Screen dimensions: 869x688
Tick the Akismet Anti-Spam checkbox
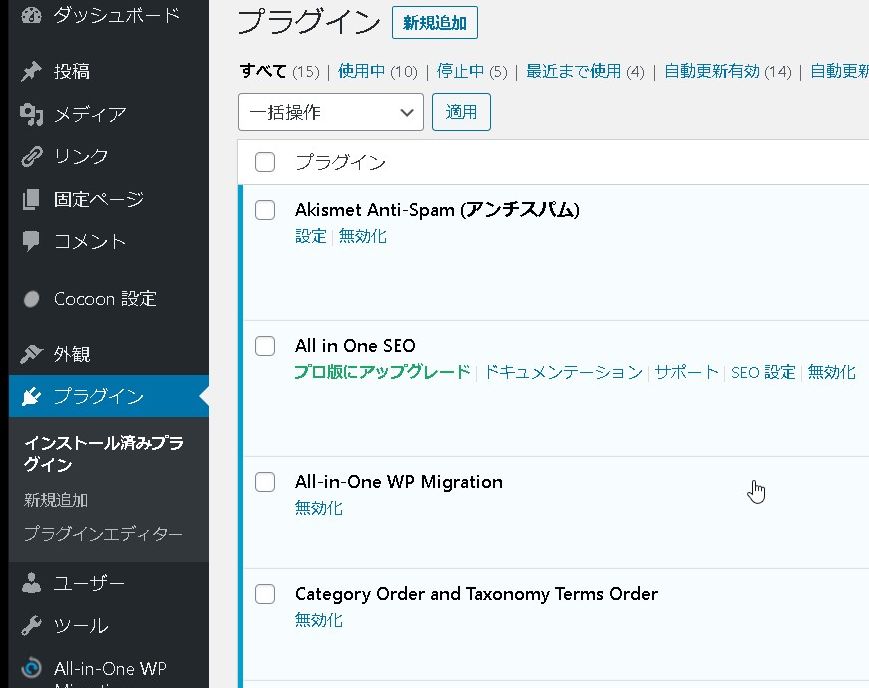coord(265,210)
